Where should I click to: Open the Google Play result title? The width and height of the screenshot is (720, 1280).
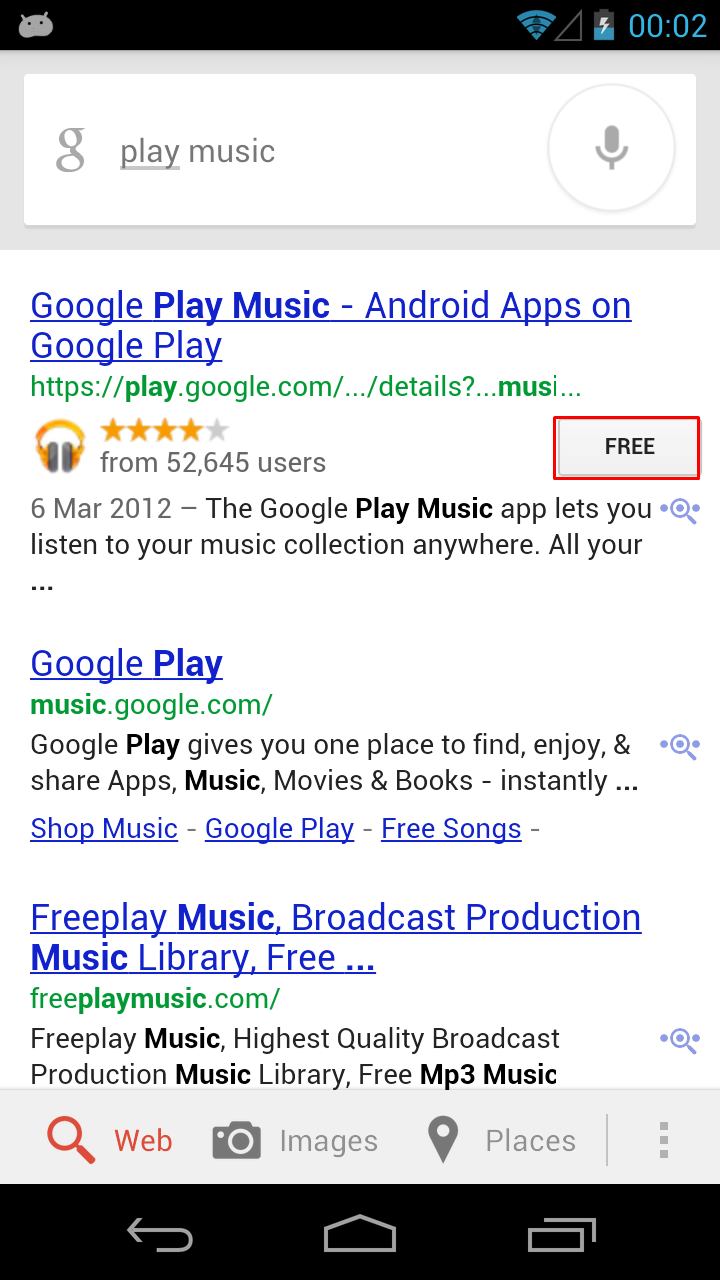(127, 664)
